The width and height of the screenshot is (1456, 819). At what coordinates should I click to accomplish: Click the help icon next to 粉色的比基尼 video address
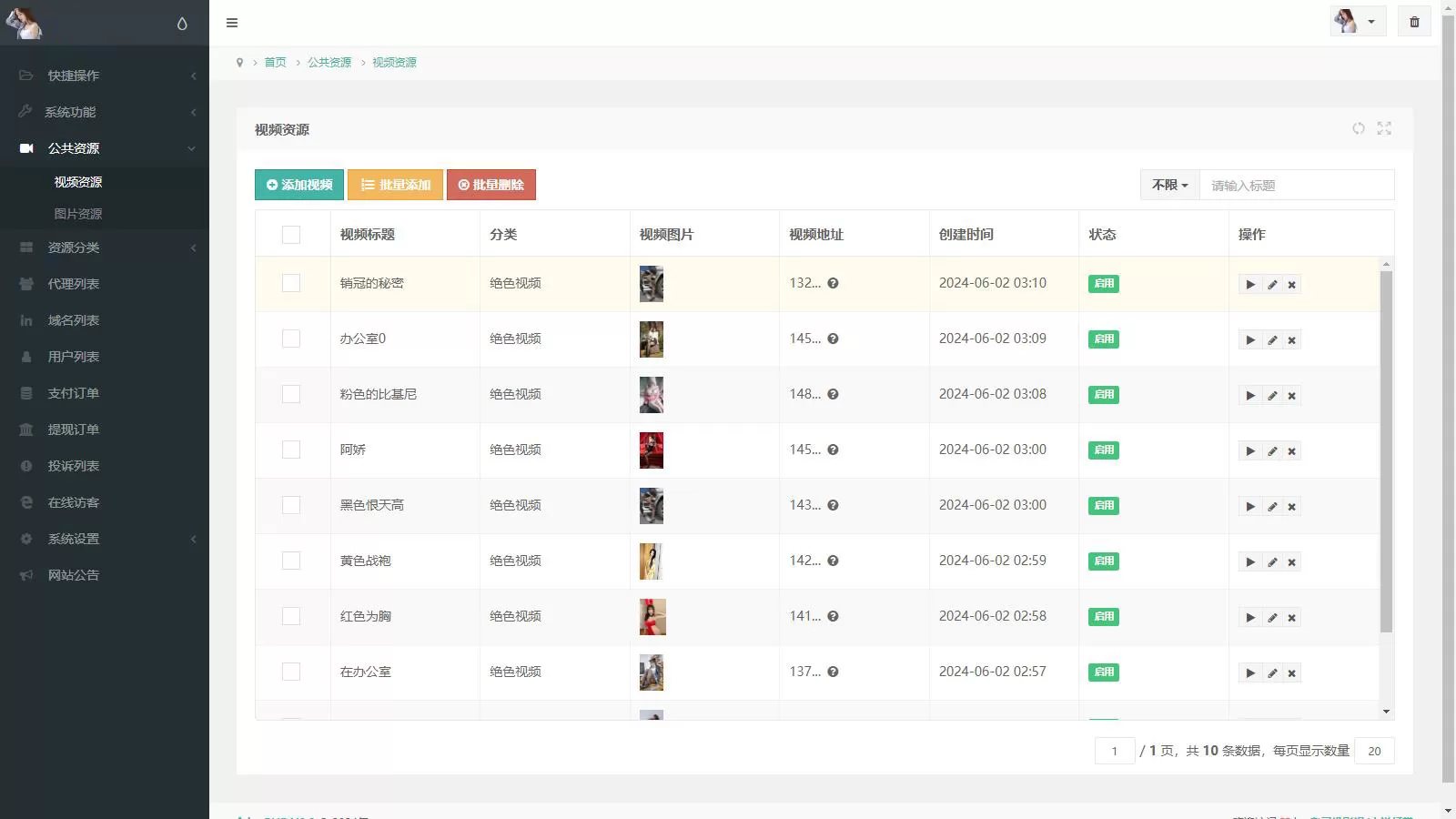833,394
